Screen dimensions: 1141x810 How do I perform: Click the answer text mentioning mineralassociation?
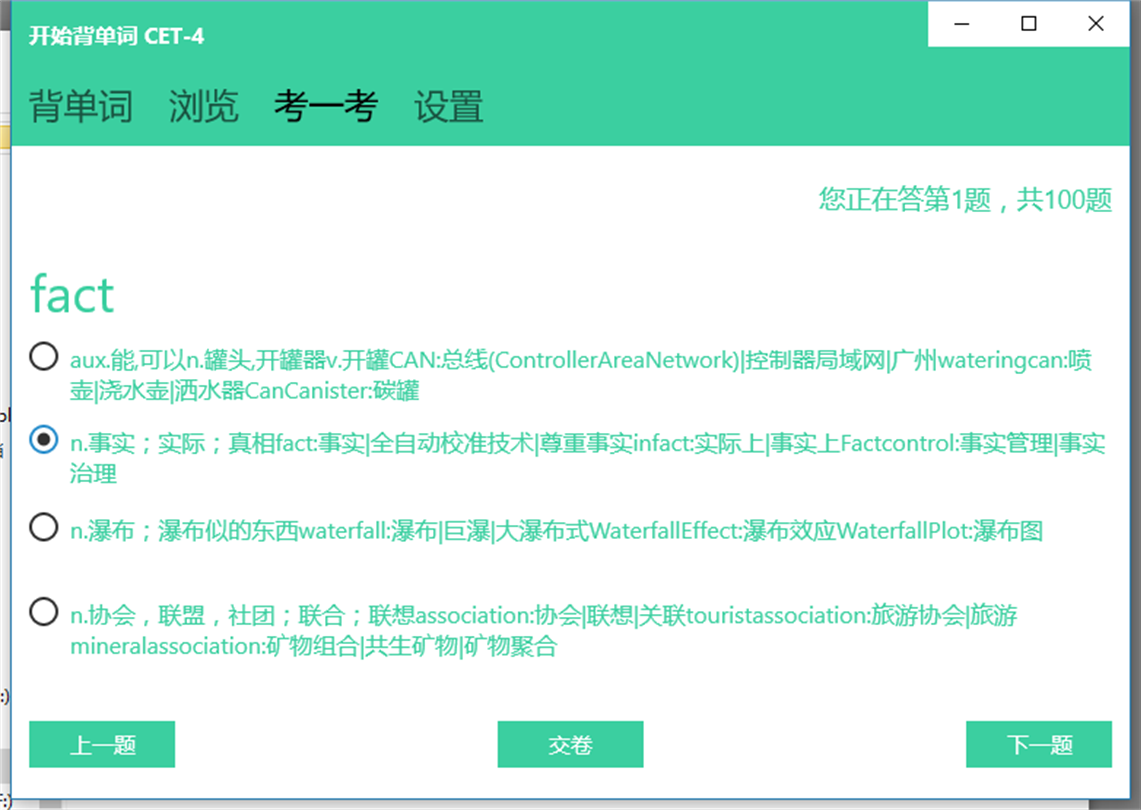click(x=544, y=630)
